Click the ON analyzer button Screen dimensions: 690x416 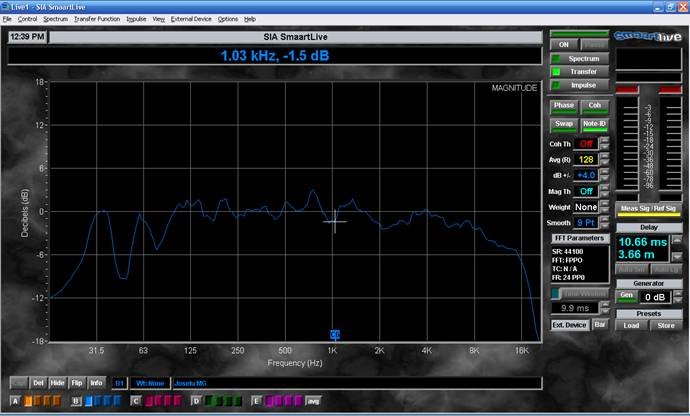point(564,44)
